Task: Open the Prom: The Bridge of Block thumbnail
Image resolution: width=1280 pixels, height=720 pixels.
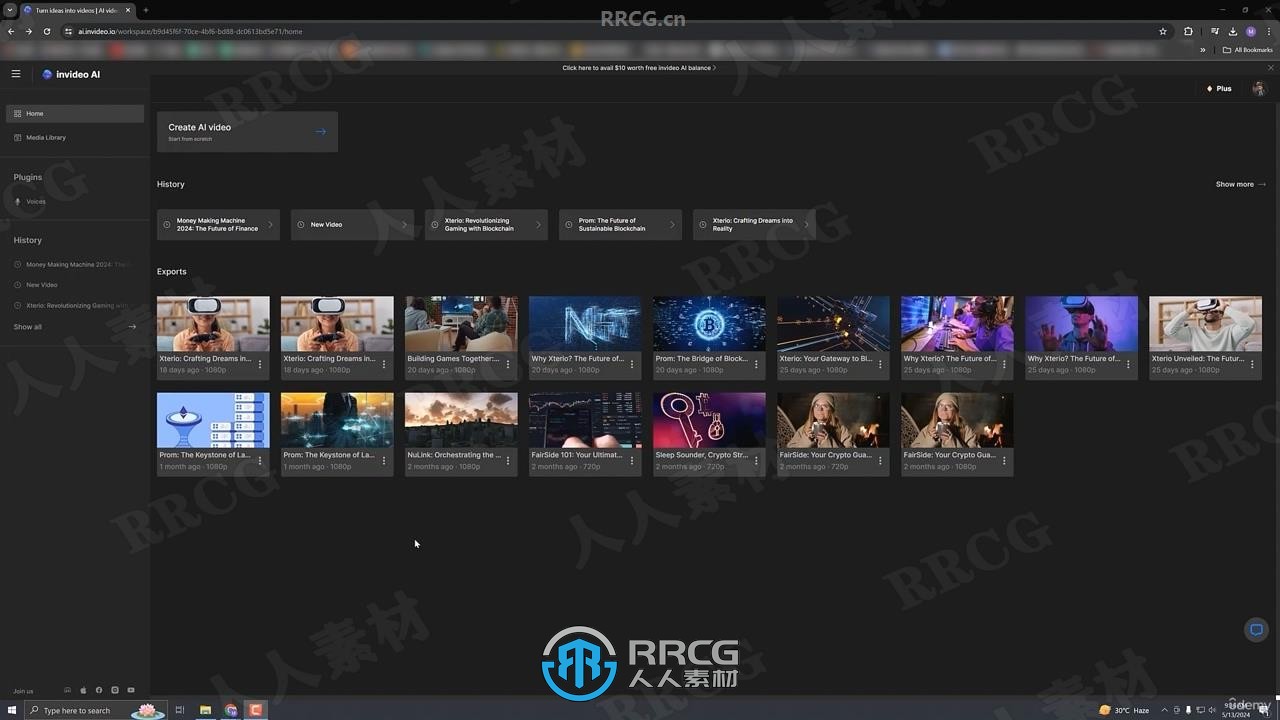Action: (709, 324)
